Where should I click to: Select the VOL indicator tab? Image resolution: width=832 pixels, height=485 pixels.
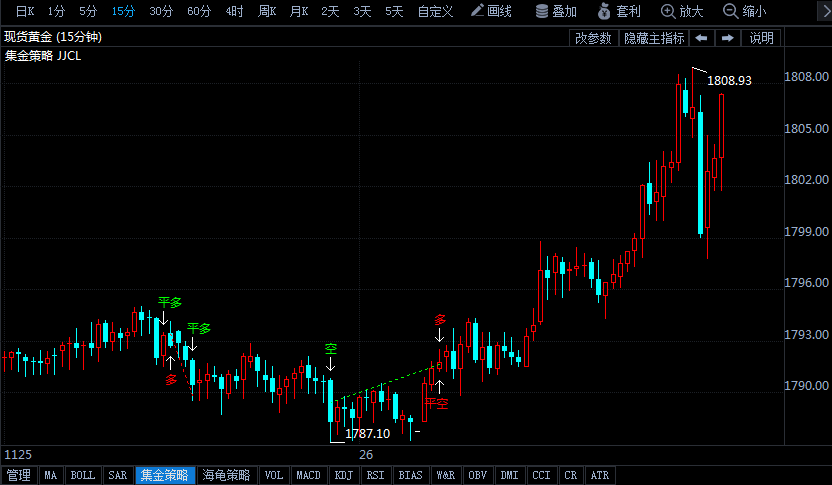coord(274,475)
